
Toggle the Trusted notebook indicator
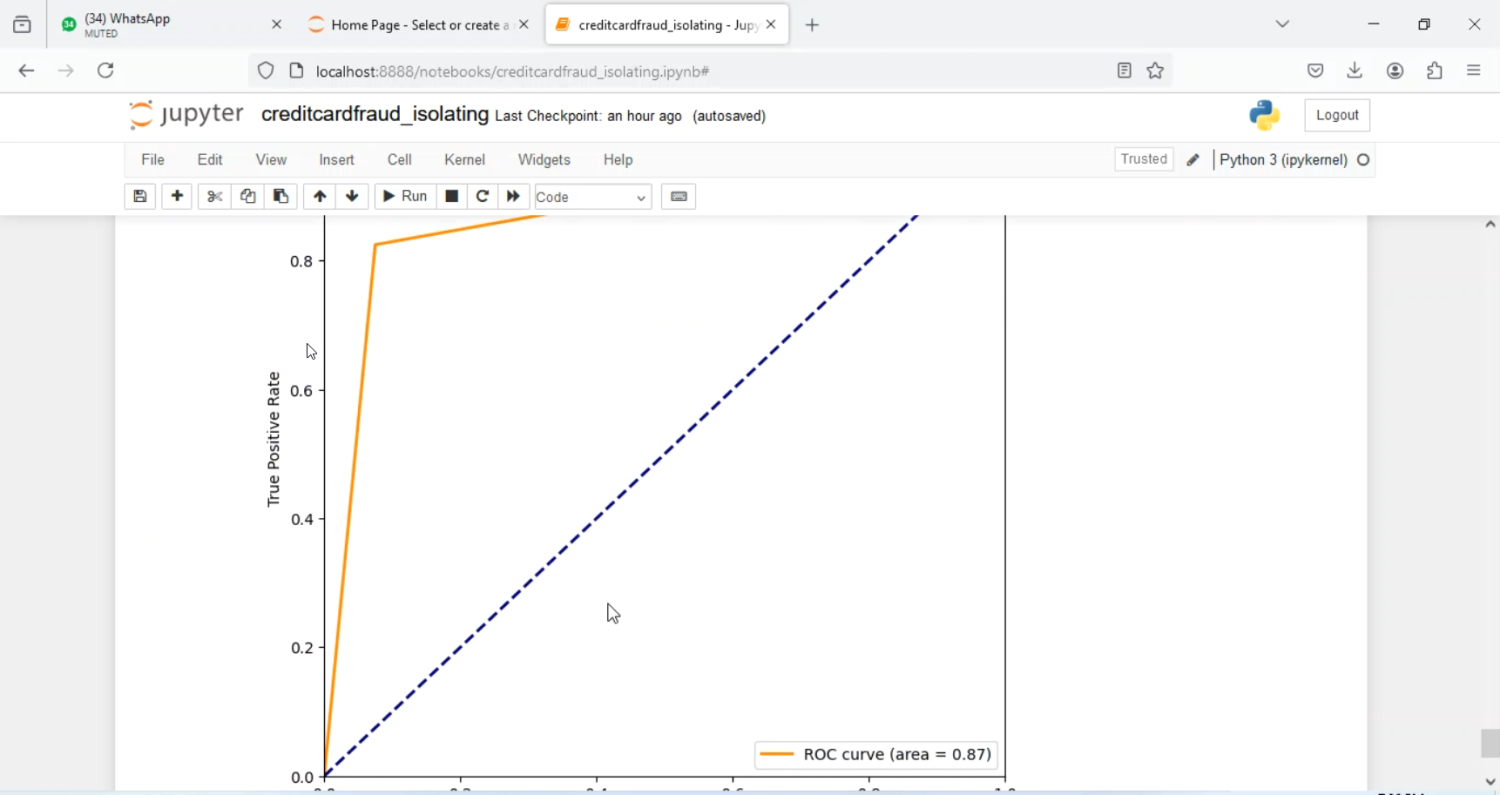[x=1143, y=159]
